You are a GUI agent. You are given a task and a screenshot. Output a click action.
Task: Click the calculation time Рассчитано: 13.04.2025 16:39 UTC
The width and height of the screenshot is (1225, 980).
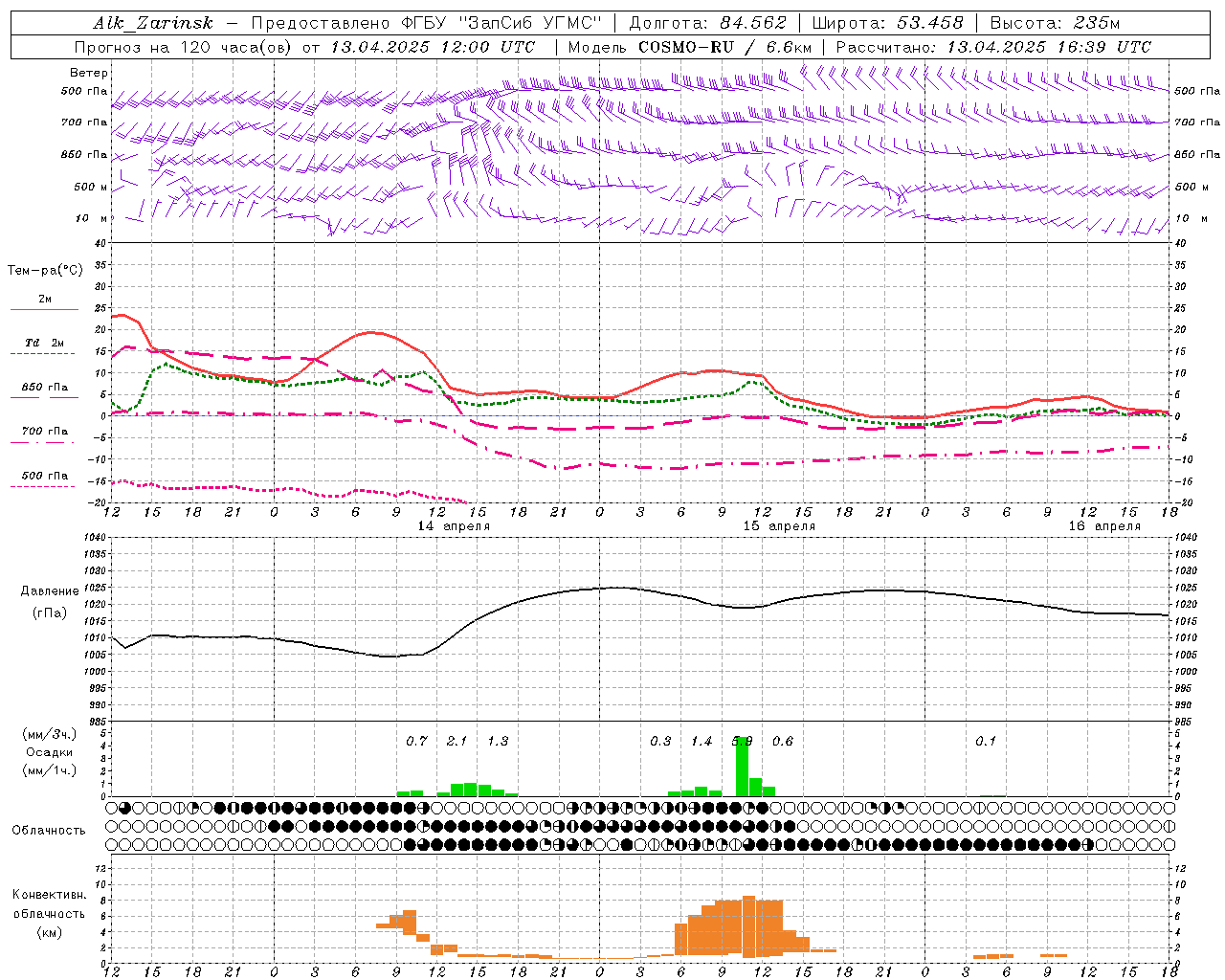coord(993,47)
